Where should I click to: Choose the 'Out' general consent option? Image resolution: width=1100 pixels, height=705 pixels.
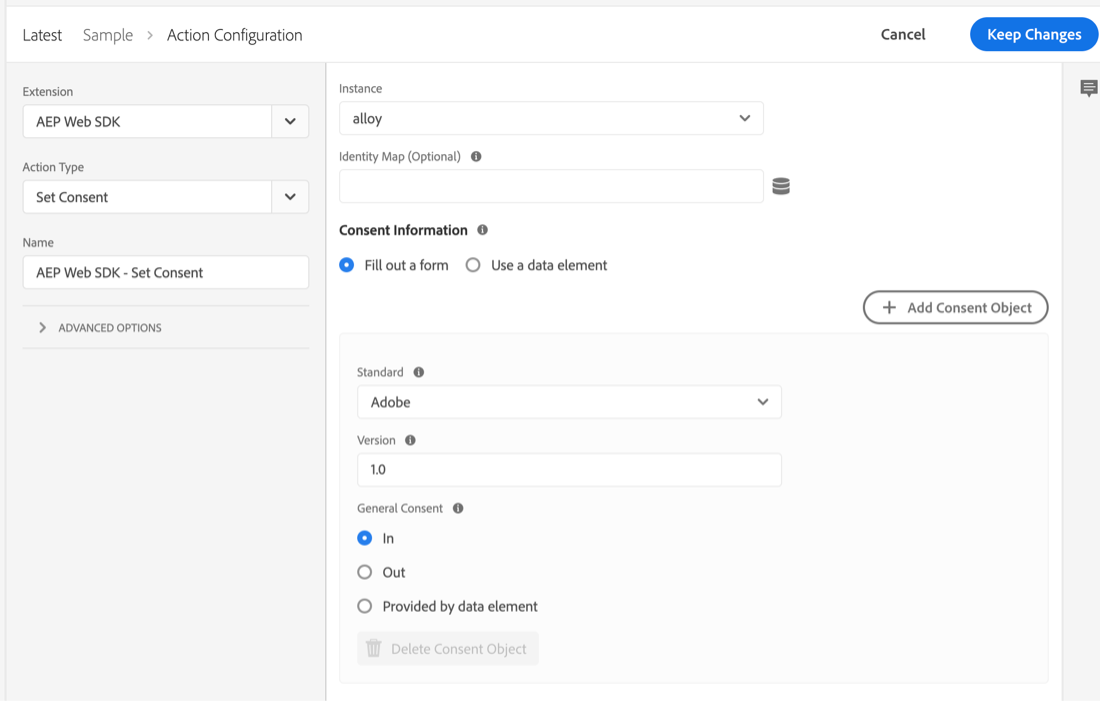click(x=365, y=572)
